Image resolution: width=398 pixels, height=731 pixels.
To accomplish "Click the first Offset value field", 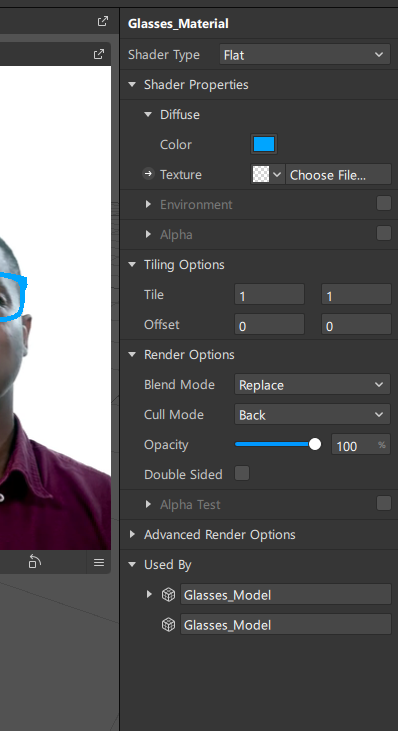I will (x=269, y=324).
